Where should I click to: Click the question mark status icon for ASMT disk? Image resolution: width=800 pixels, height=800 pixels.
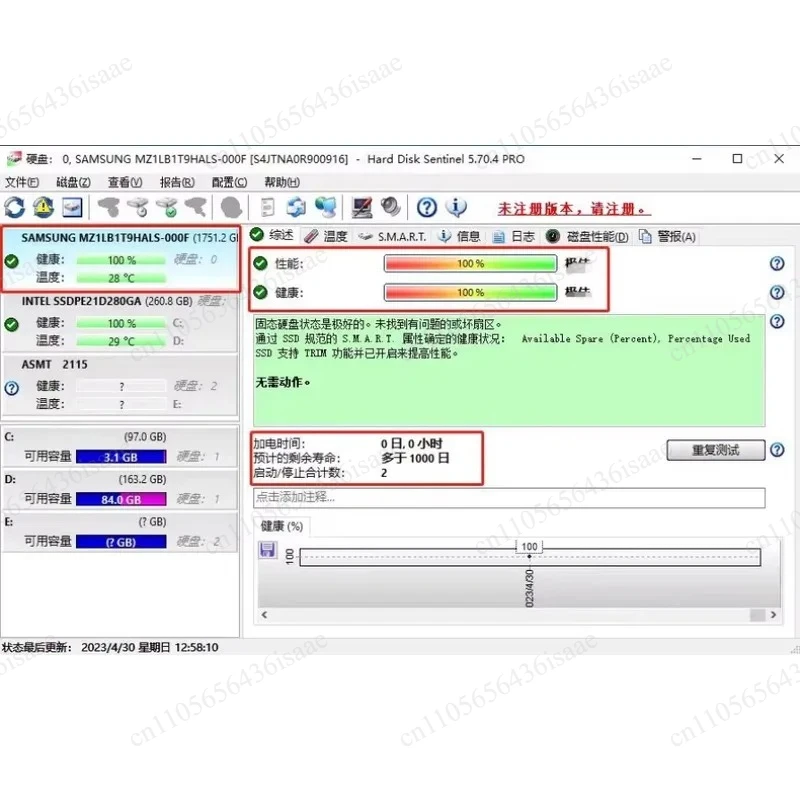tap(11, 388)
